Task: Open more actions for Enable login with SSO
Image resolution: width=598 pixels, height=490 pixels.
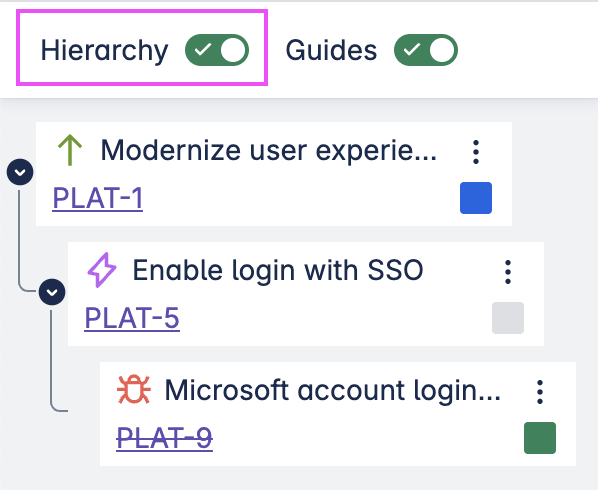Action: click(x=508, y=272)
